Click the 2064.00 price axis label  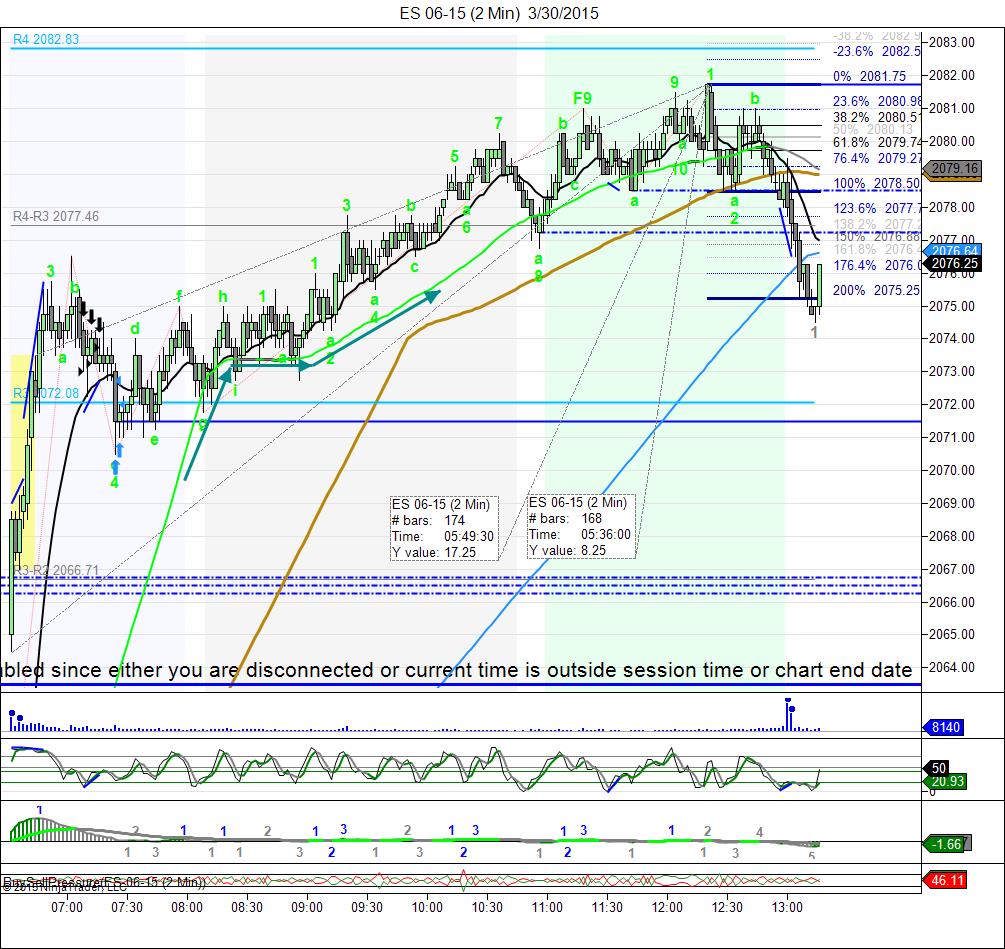pos(952,667)
